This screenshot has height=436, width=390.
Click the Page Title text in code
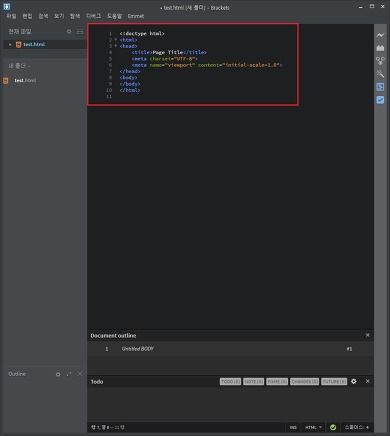point(168,52)
